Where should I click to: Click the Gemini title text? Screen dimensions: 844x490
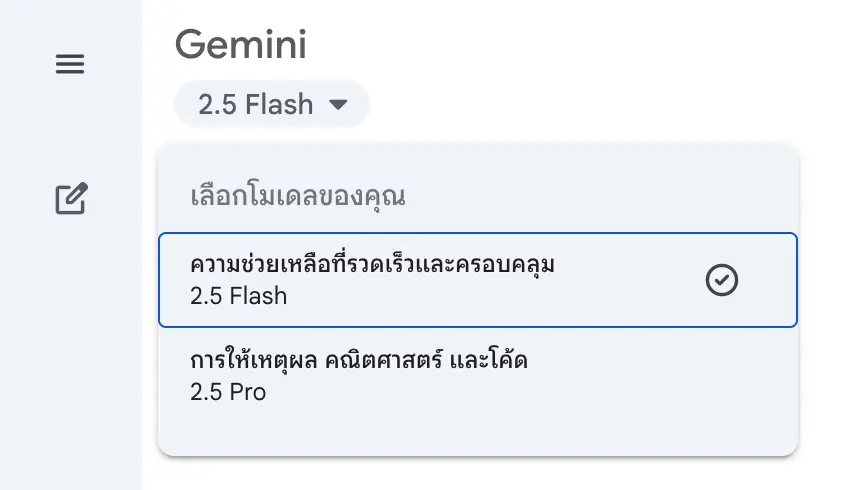[240, 44]
